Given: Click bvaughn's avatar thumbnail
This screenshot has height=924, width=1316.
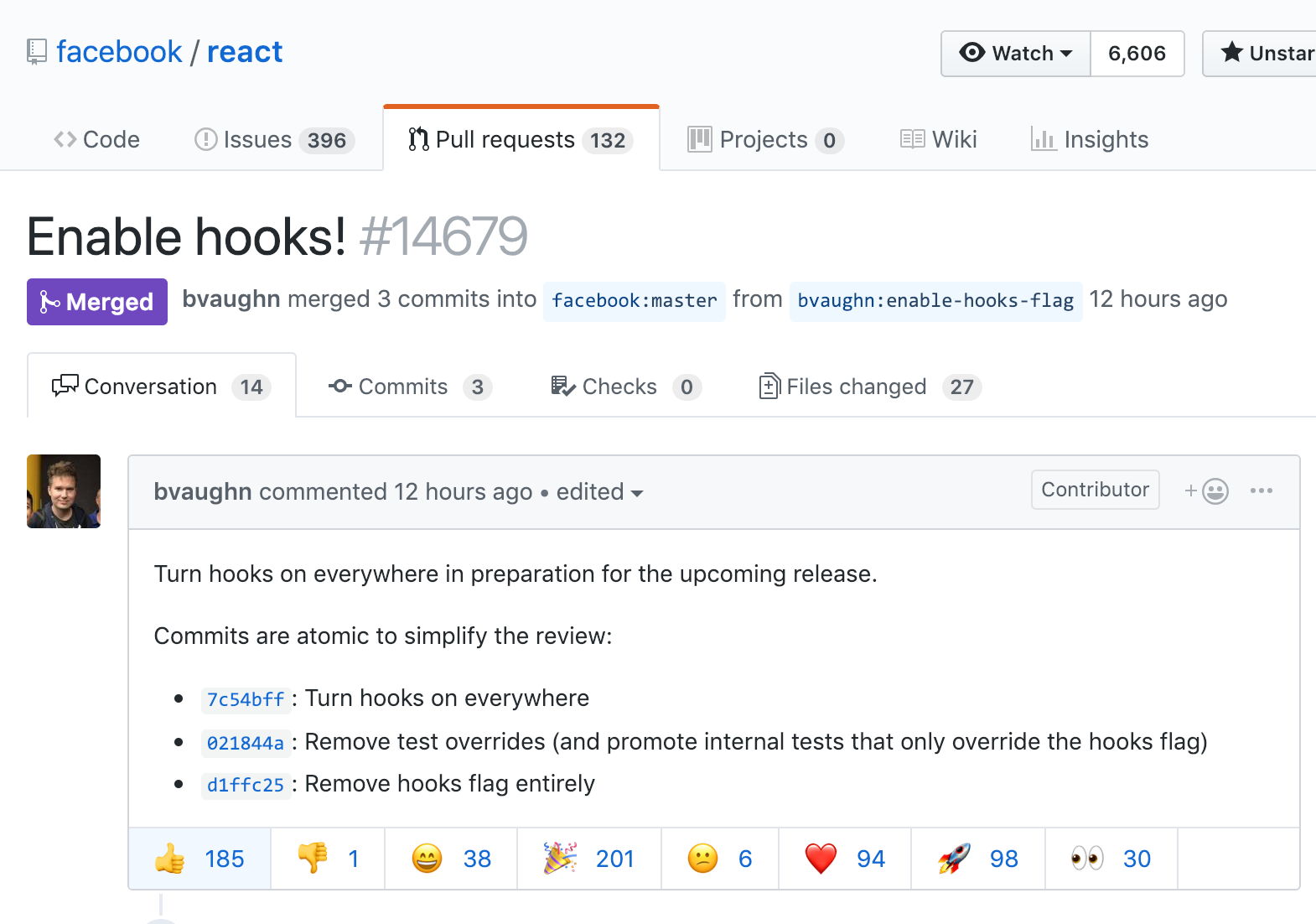Looking at the screenshot, I should click(x=64, y=491).
